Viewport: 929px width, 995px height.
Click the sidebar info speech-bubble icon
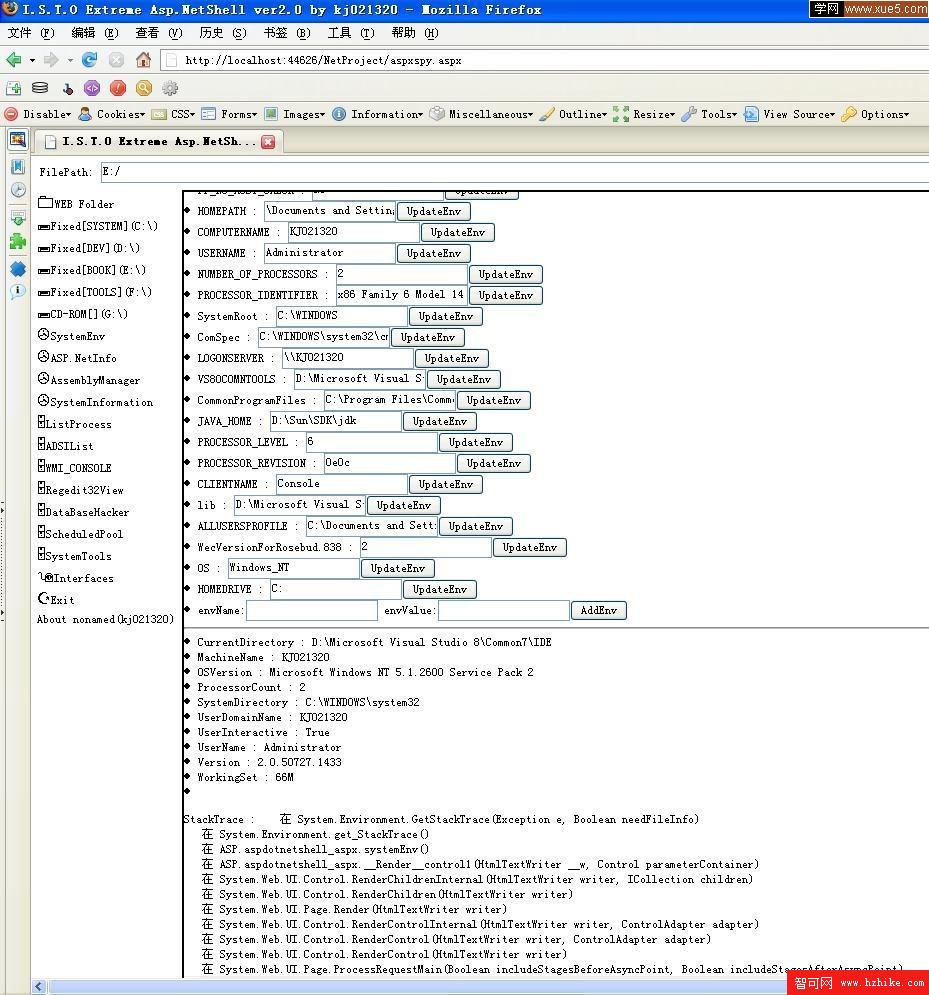coord(18,291)
